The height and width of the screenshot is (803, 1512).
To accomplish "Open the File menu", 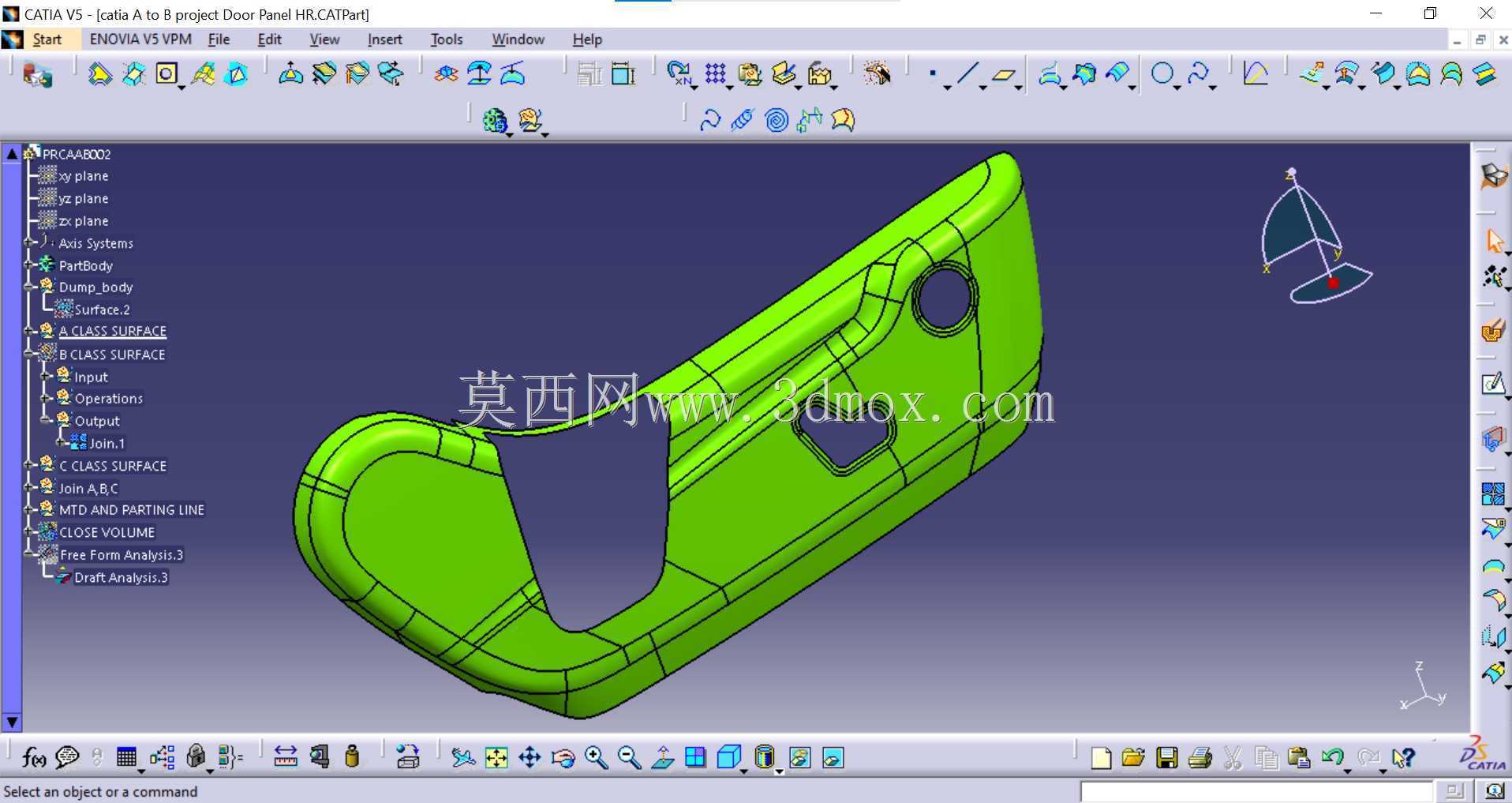I will pos(219,39).
